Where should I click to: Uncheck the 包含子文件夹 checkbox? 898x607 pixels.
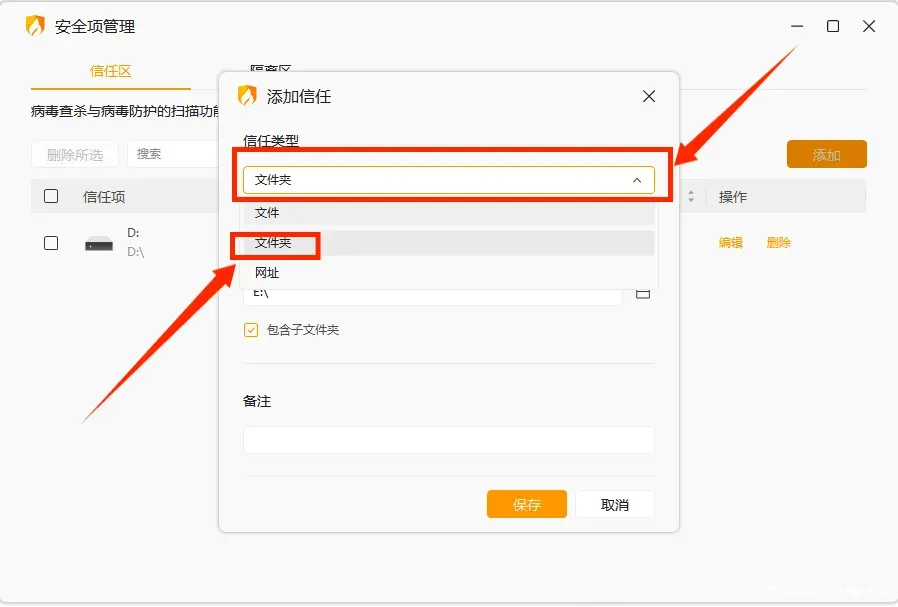(251, 330)
